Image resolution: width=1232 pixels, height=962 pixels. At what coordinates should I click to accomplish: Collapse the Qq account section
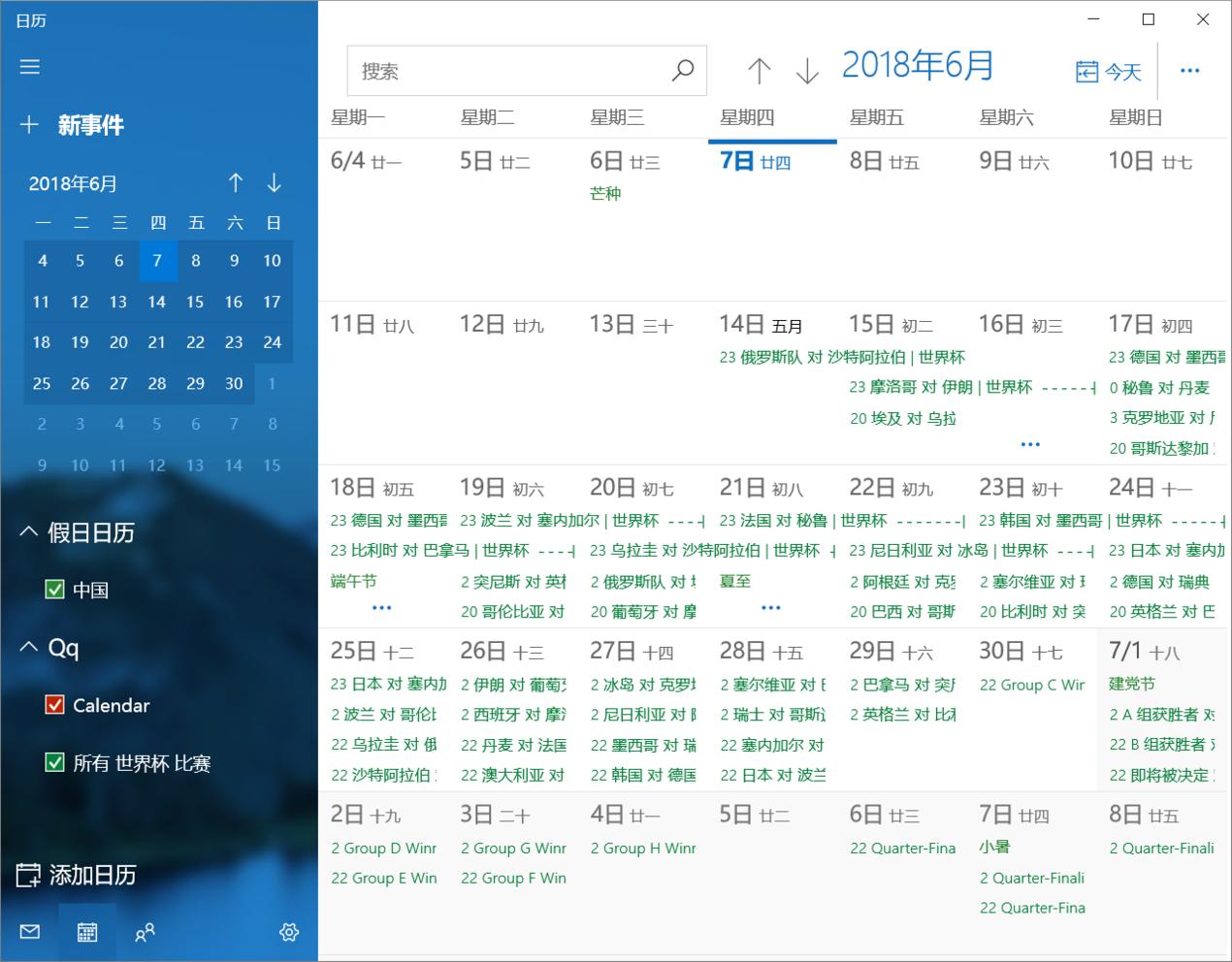click(x=27, y=648)
